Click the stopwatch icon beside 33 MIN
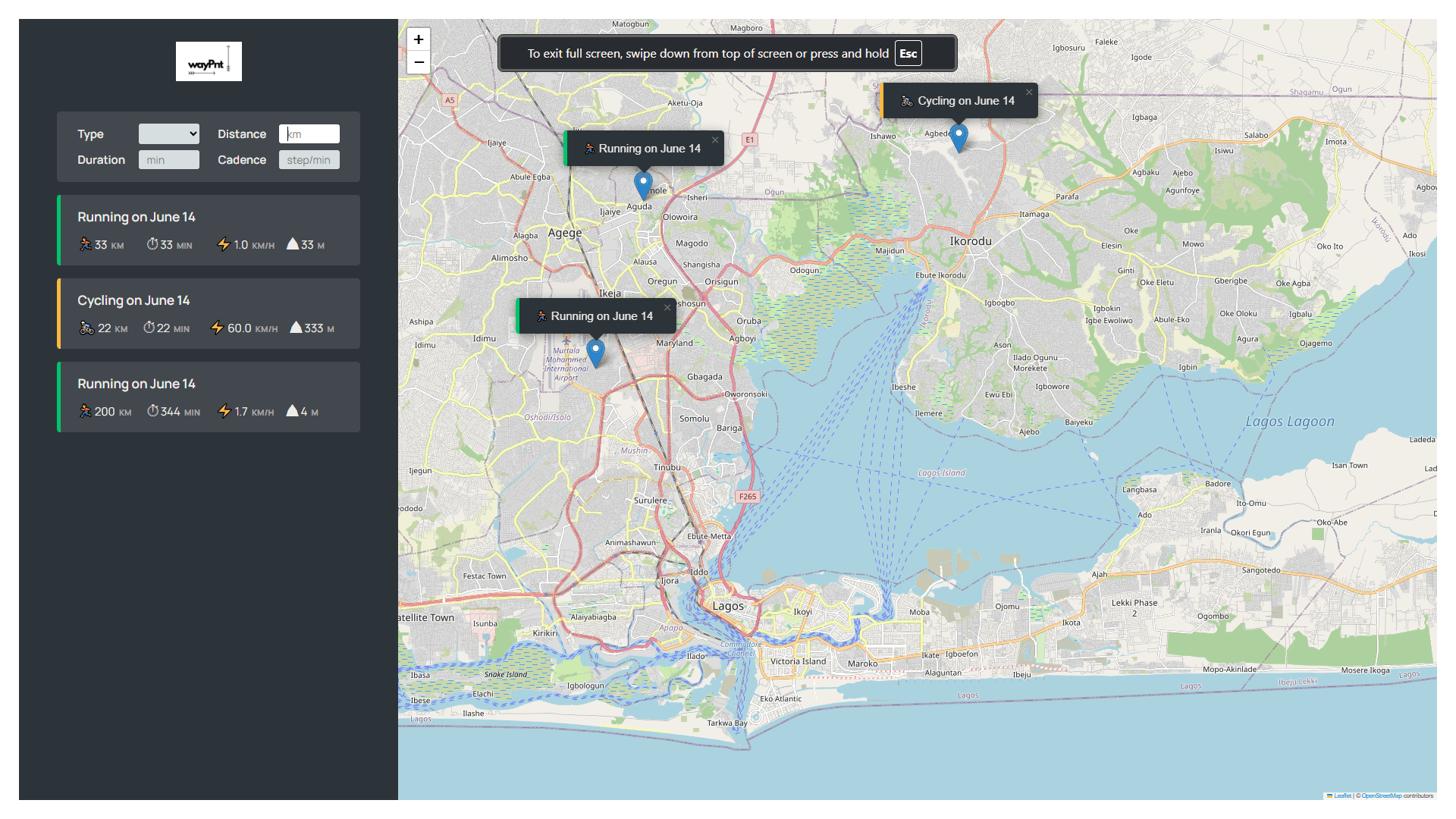Image resolution: width=1456 pixels, height=819 pixels. (152, 244)
